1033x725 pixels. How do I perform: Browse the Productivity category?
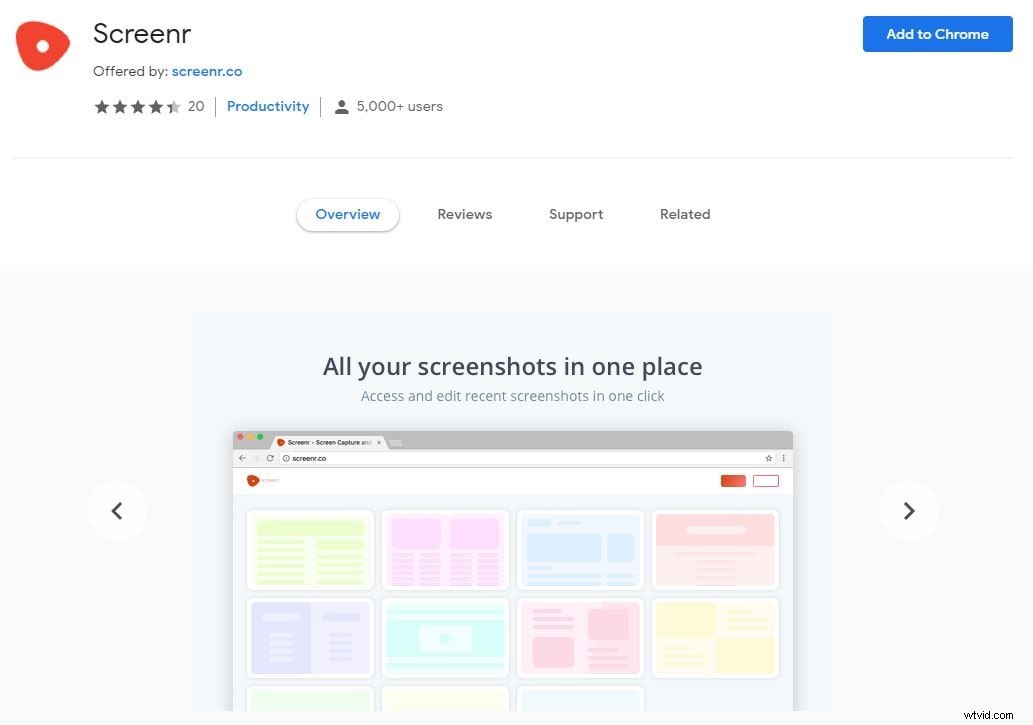click(x=268, y=106)
